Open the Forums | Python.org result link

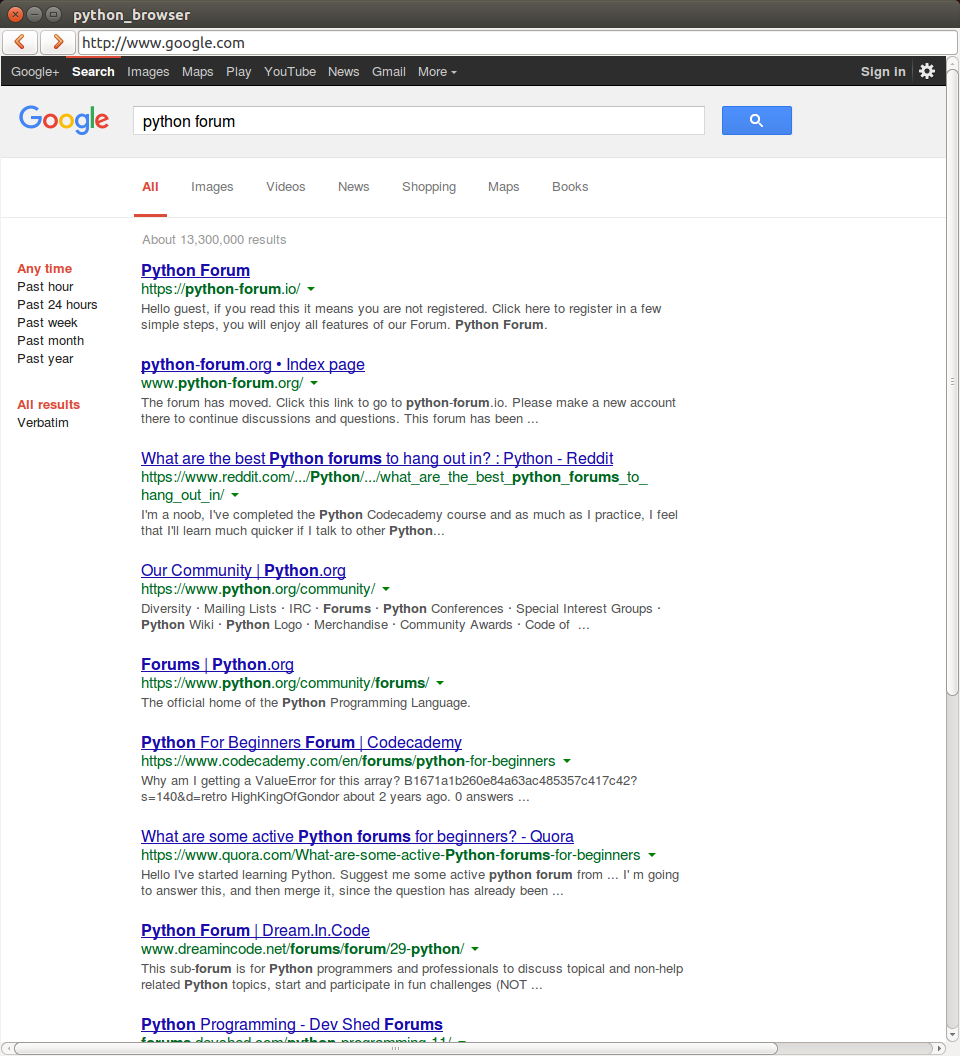[217, 665]
